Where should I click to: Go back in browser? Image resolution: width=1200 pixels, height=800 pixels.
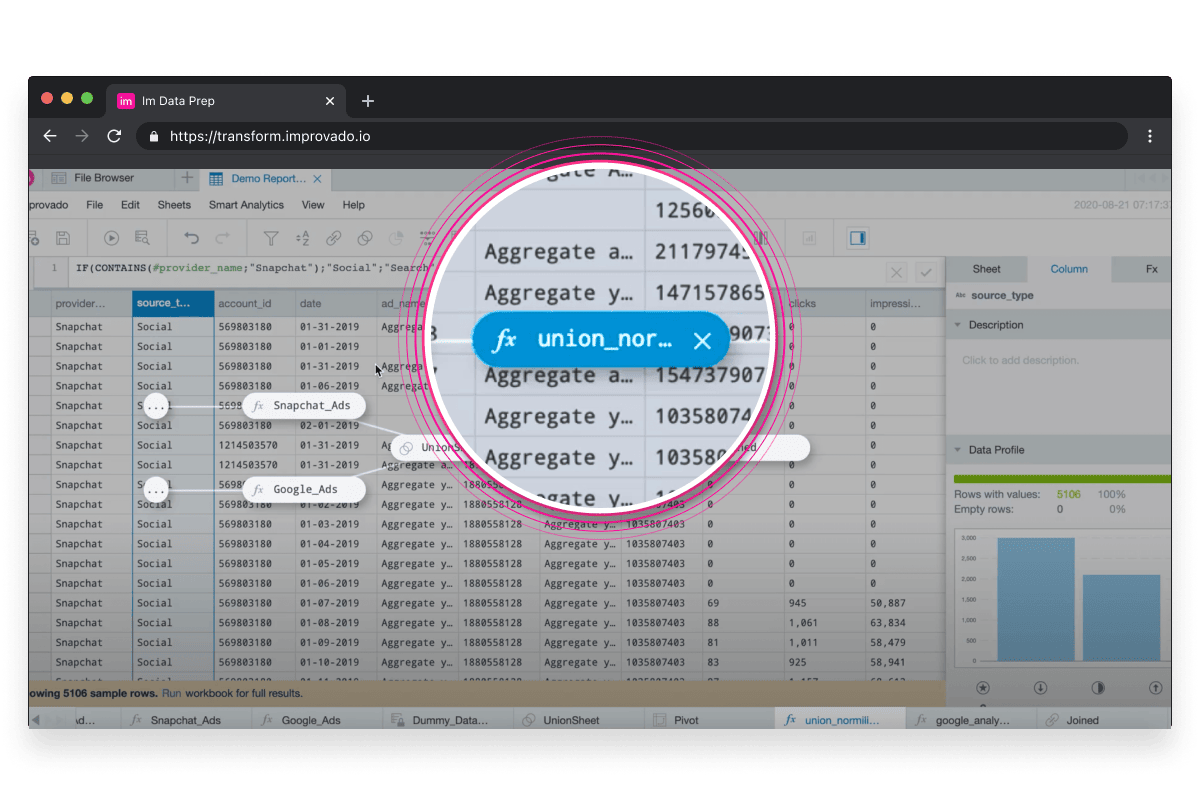tap(50, 136)
